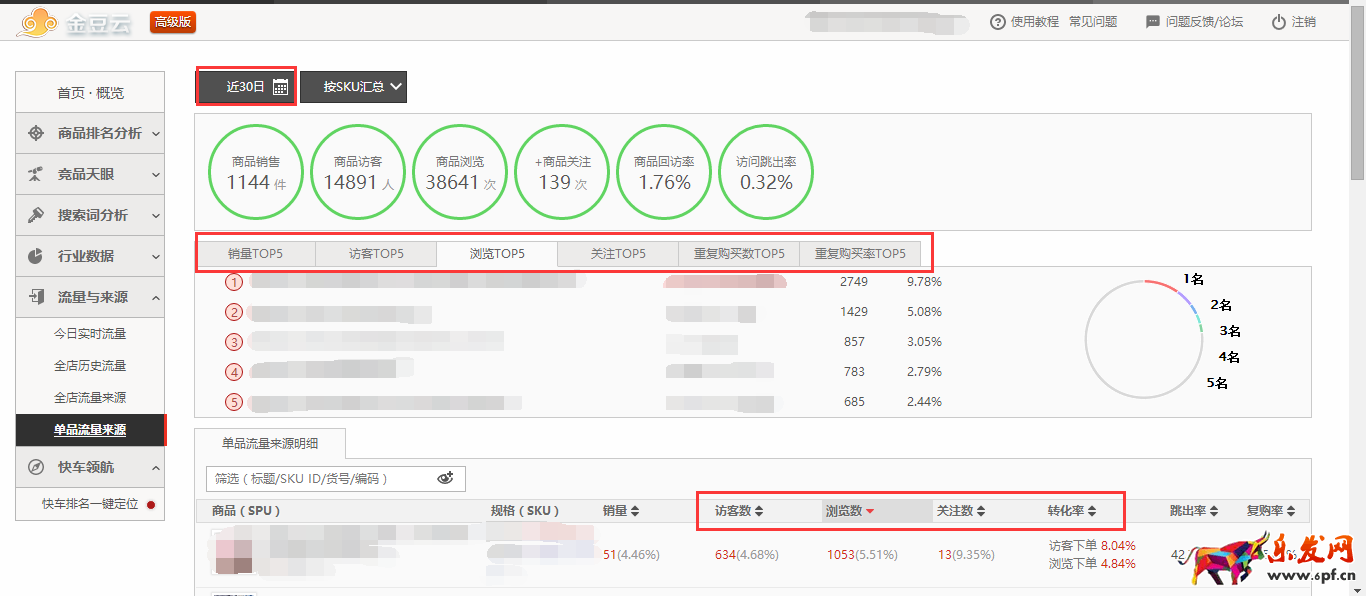1366x596 pixels.
Task: Click the question mark icon for 使用教程
Action: point(997,22)
